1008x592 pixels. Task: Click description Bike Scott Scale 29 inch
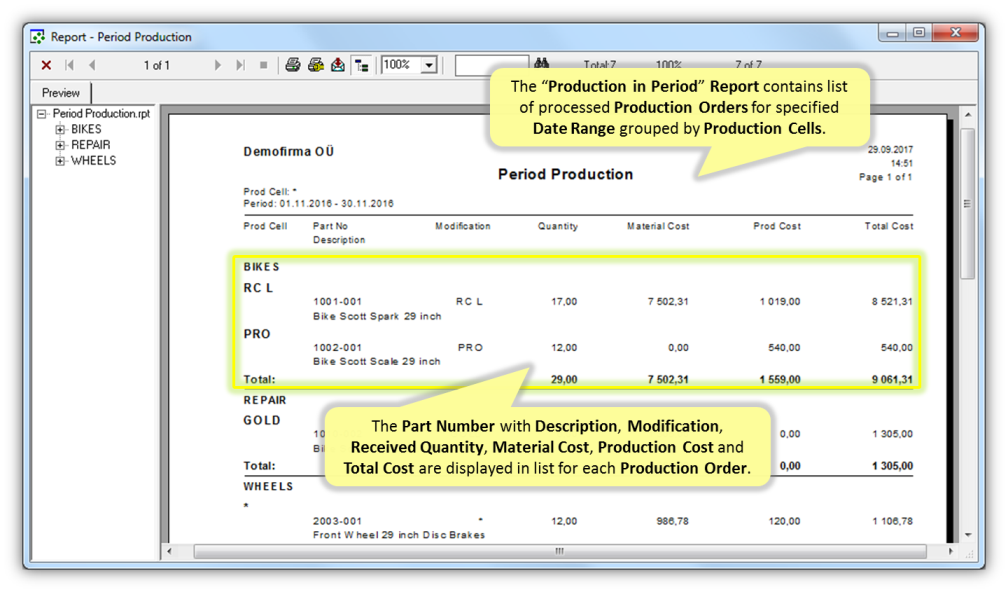[377, 362]
